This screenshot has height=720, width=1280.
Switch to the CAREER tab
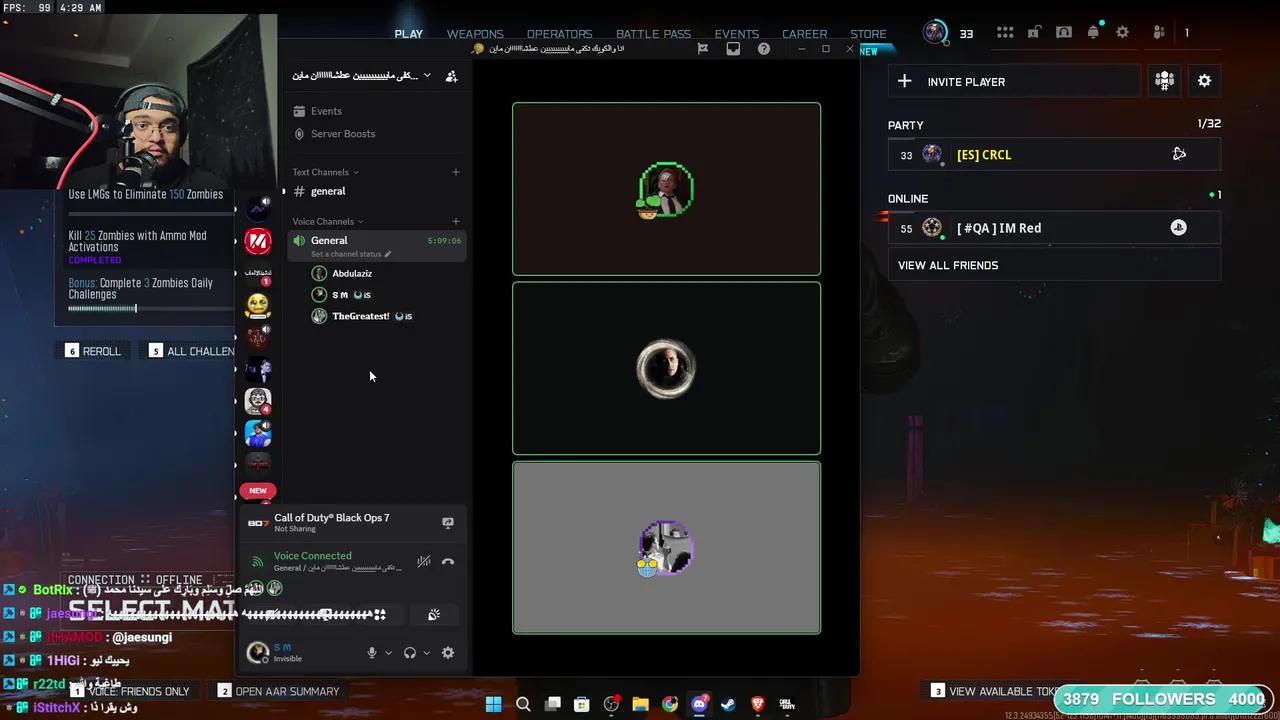[x=805, y=34]
